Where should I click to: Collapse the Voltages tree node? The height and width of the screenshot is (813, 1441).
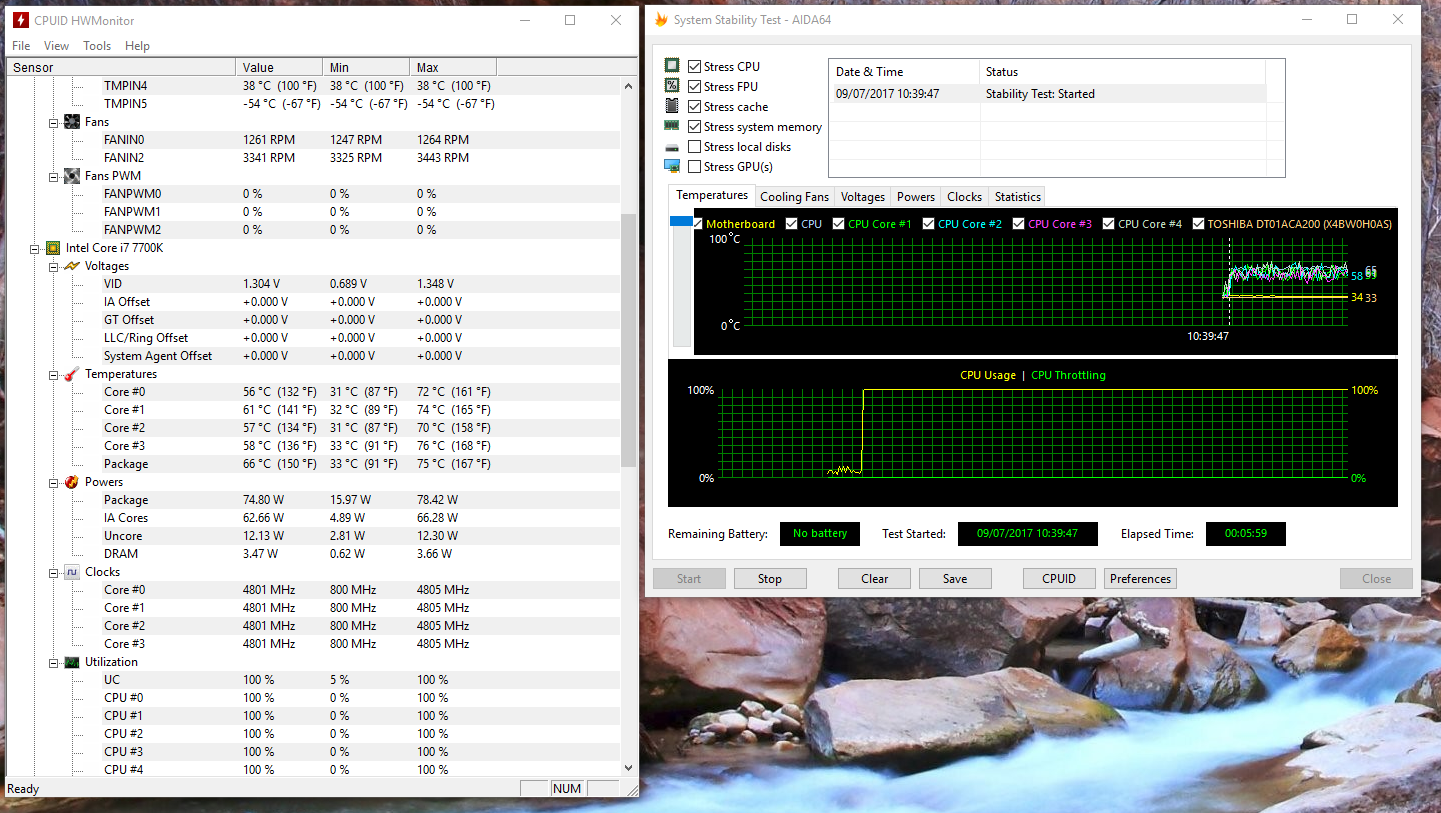[54, 266]
